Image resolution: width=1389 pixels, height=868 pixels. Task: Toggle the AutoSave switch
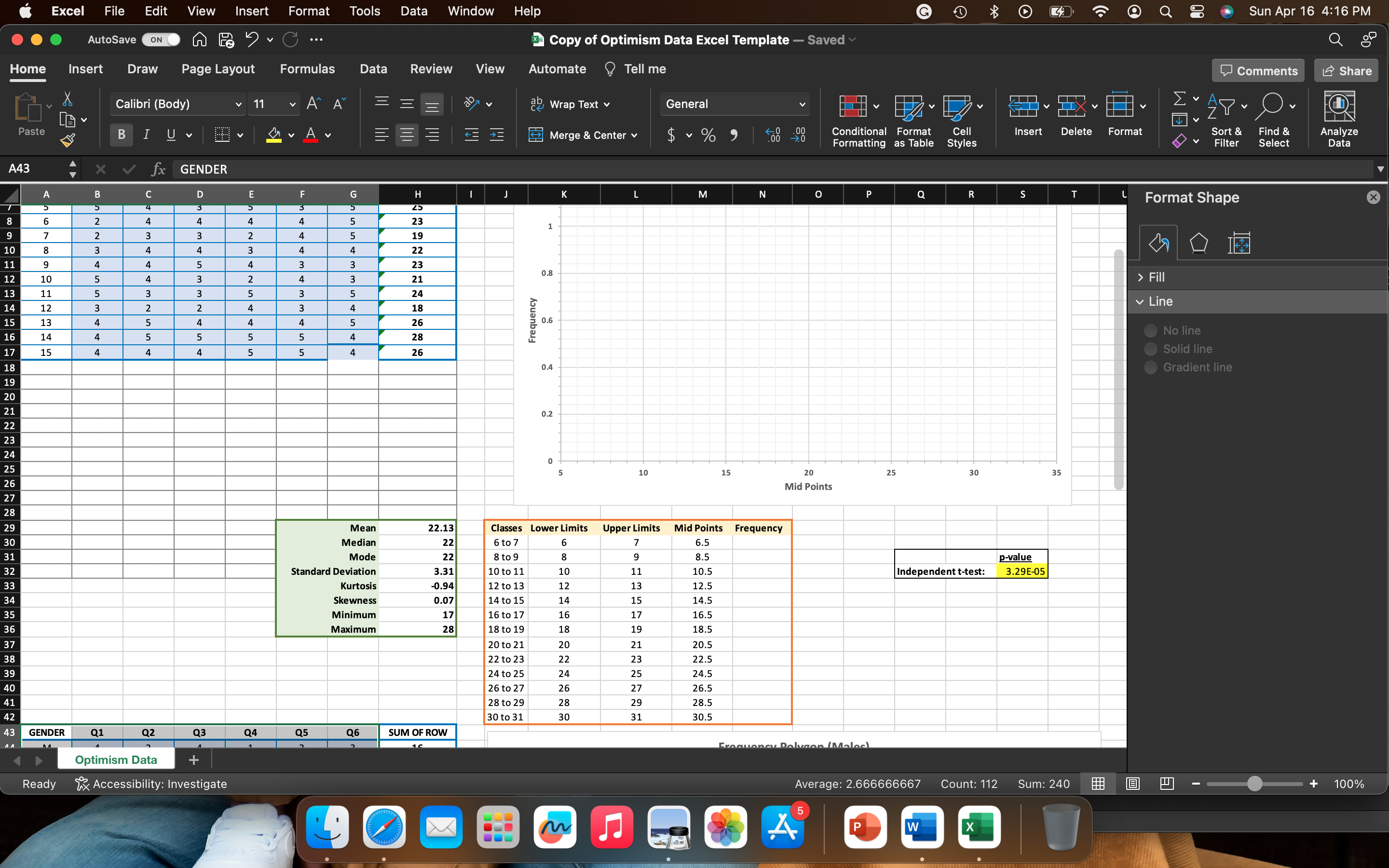161,40
